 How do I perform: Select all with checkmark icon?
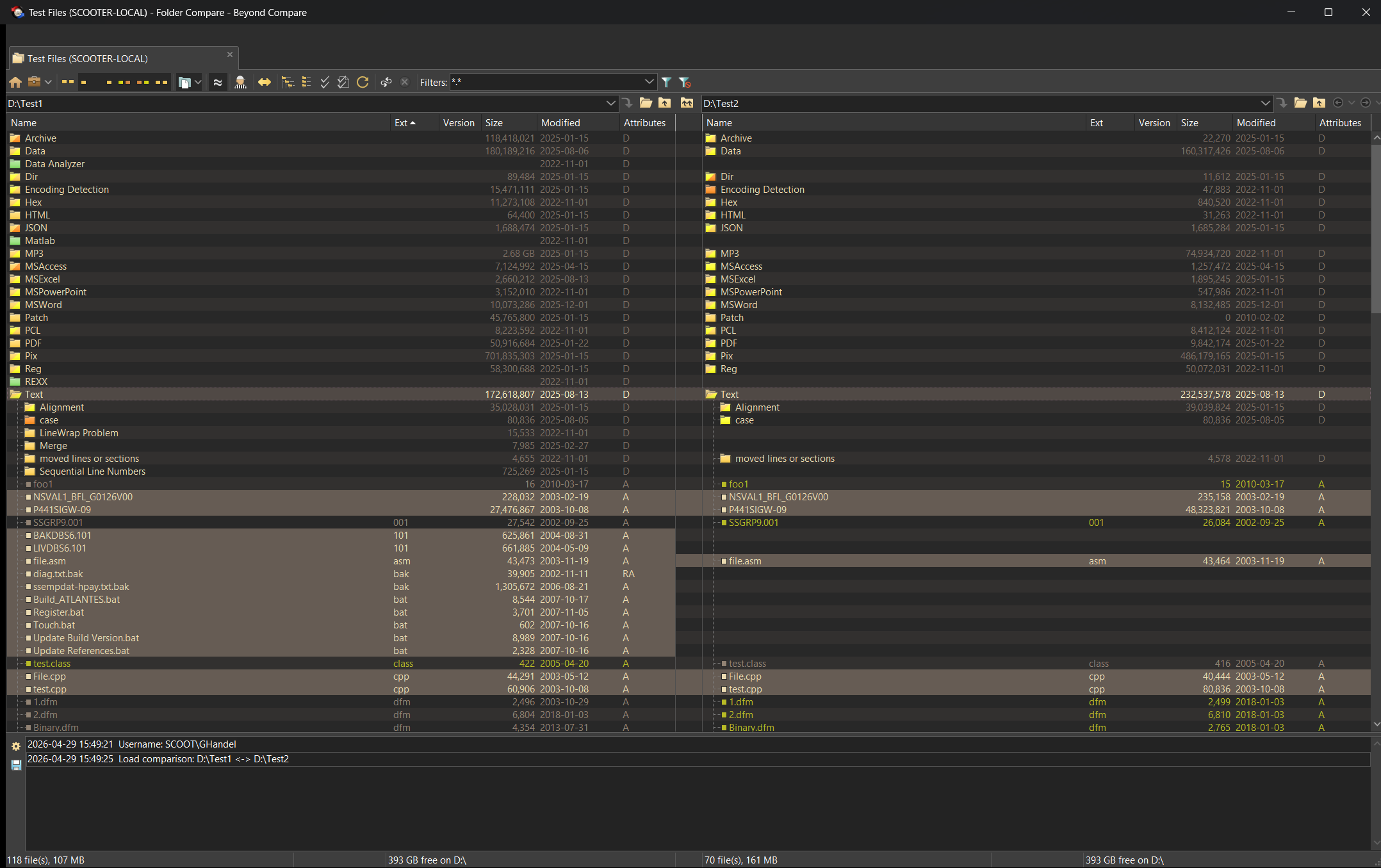[325, 82]
